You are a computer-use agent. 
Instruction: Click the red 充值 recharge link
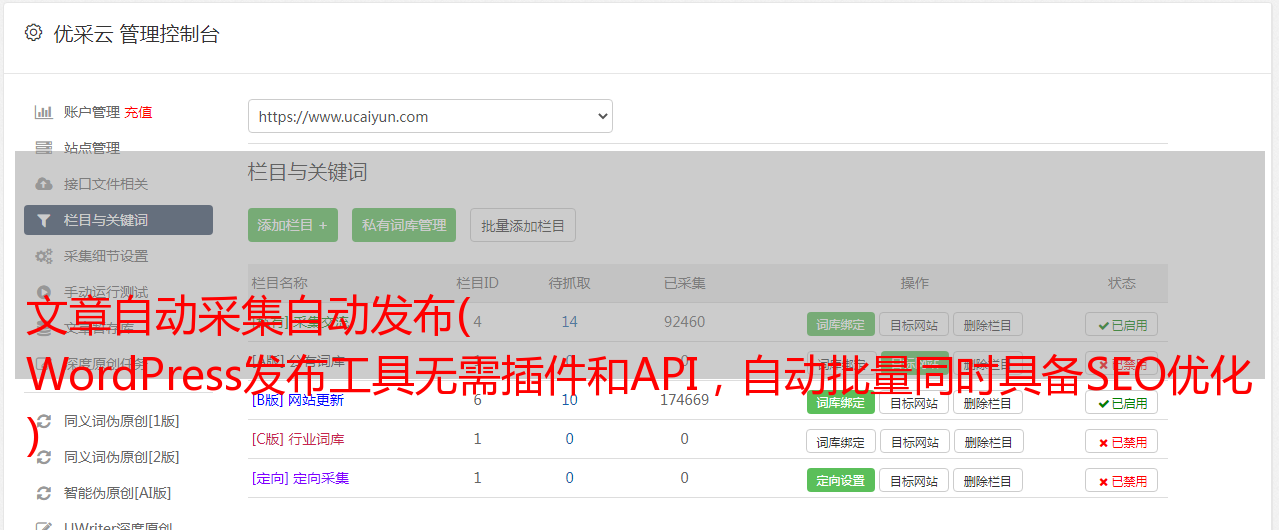(139, 112)
